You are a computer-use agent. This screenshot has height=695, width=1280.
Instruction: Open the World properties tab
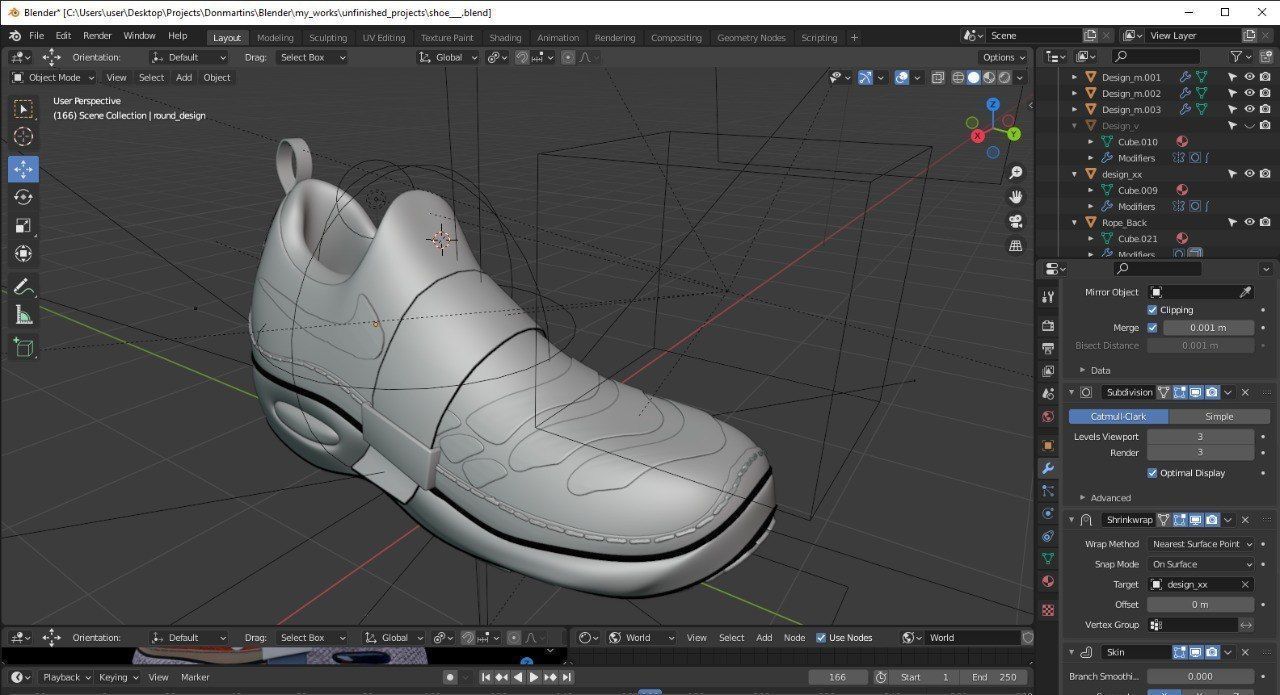tap(1048, 416)
